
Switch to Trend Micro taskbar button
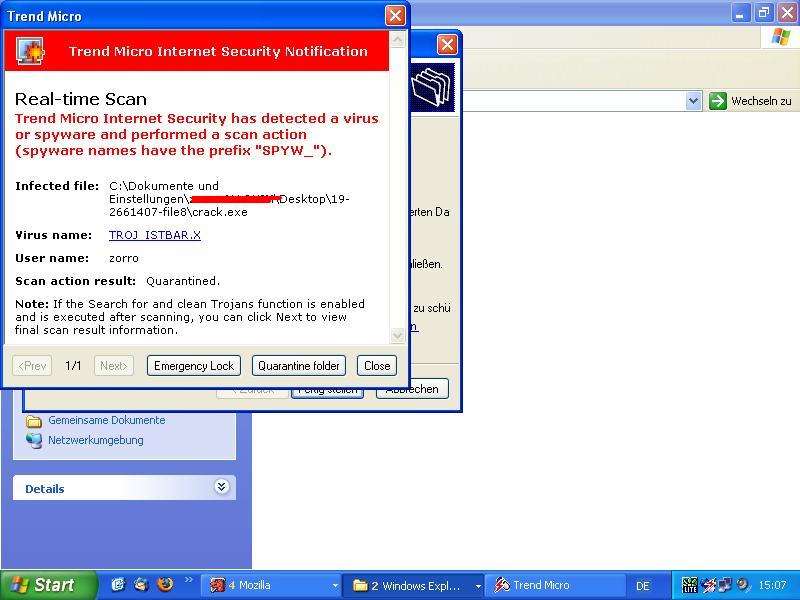point(555,585)
